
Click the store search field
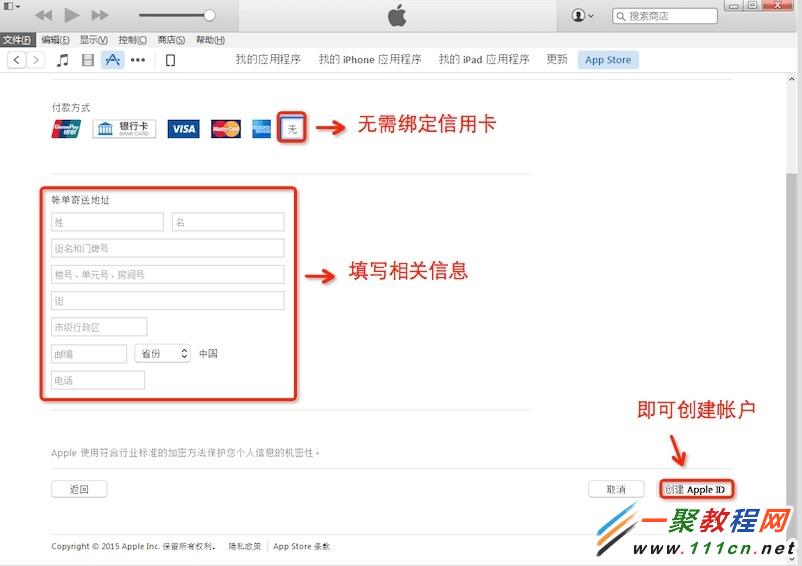664,16
